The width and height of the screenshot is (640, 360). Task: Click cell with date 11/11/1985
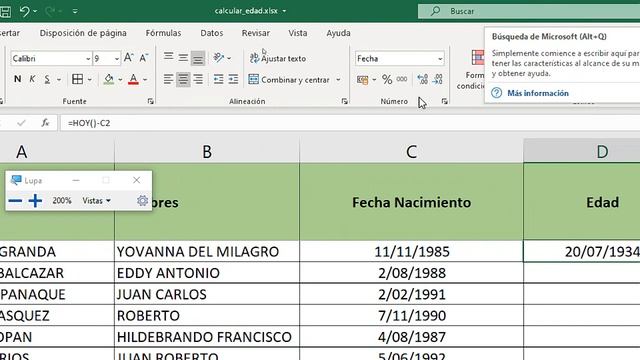pyautogui.click(x=411, y=251)
